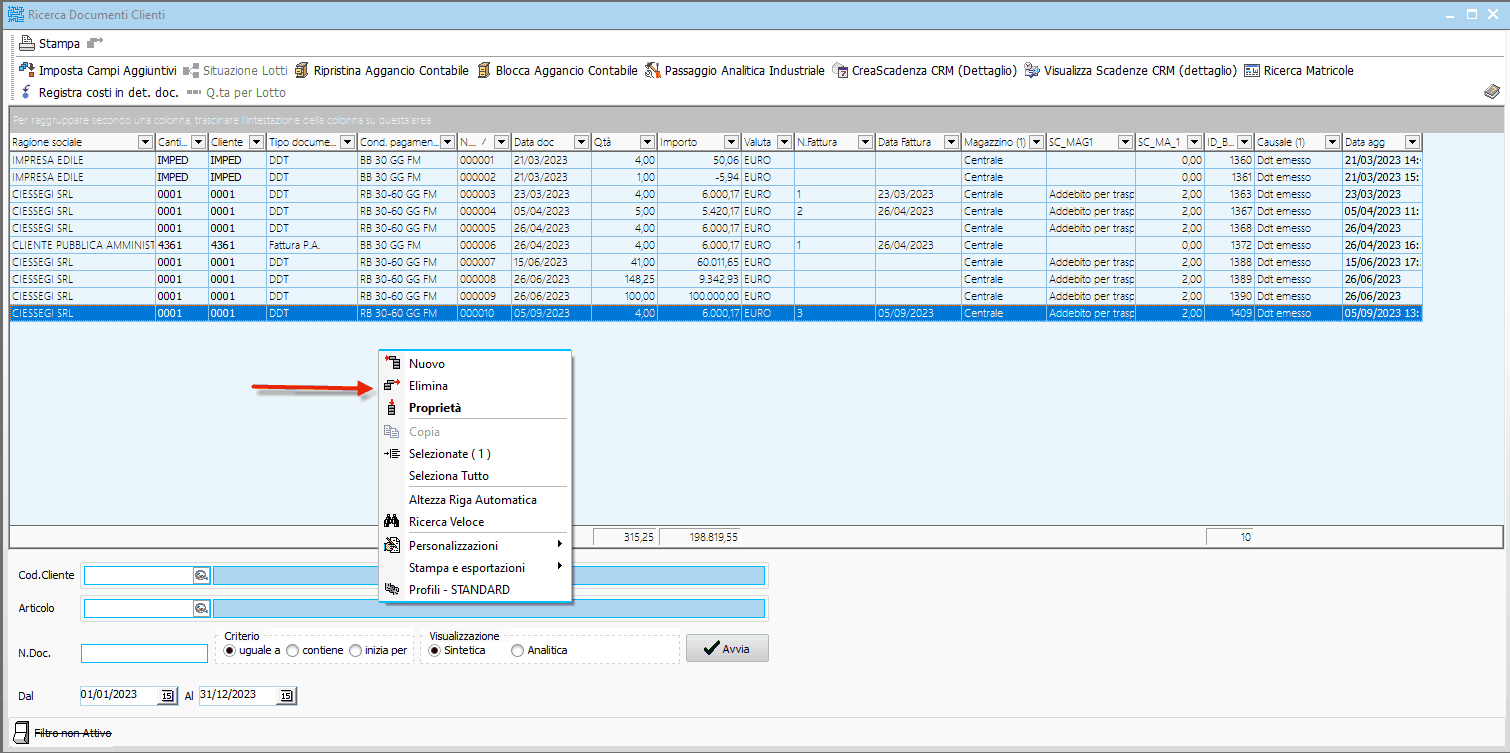Click the Filtro non Attivo label

[x=73, y=733]
